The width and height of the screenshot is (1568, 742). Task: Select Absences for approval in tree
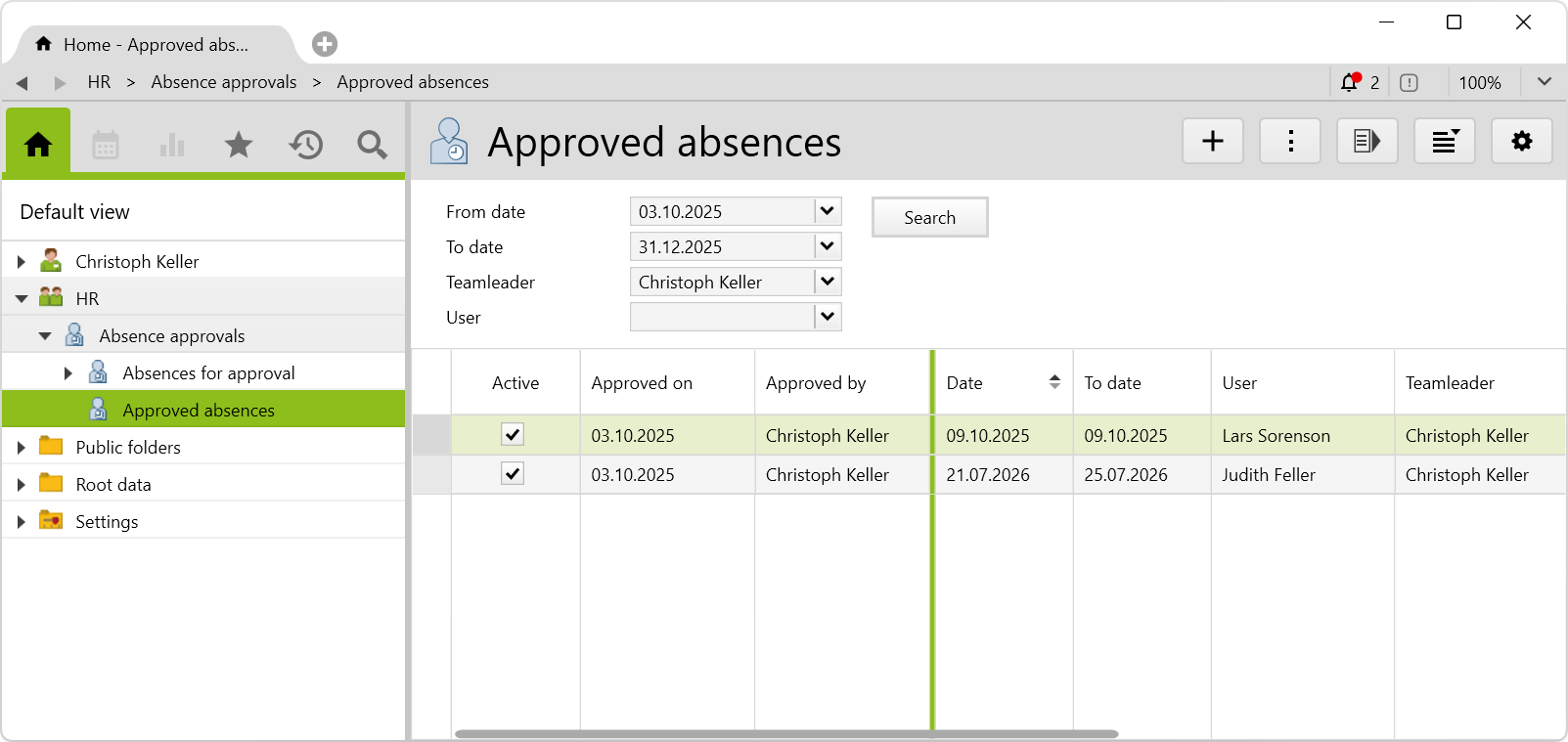coord(208,373)
